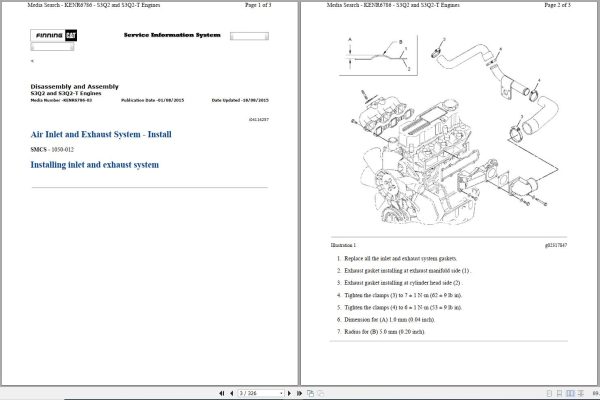Image resolution: width=600 pixels, height=400 pixels.
Task: Click heading Installing inlet and exhaust system
Action: coord(95,165)
